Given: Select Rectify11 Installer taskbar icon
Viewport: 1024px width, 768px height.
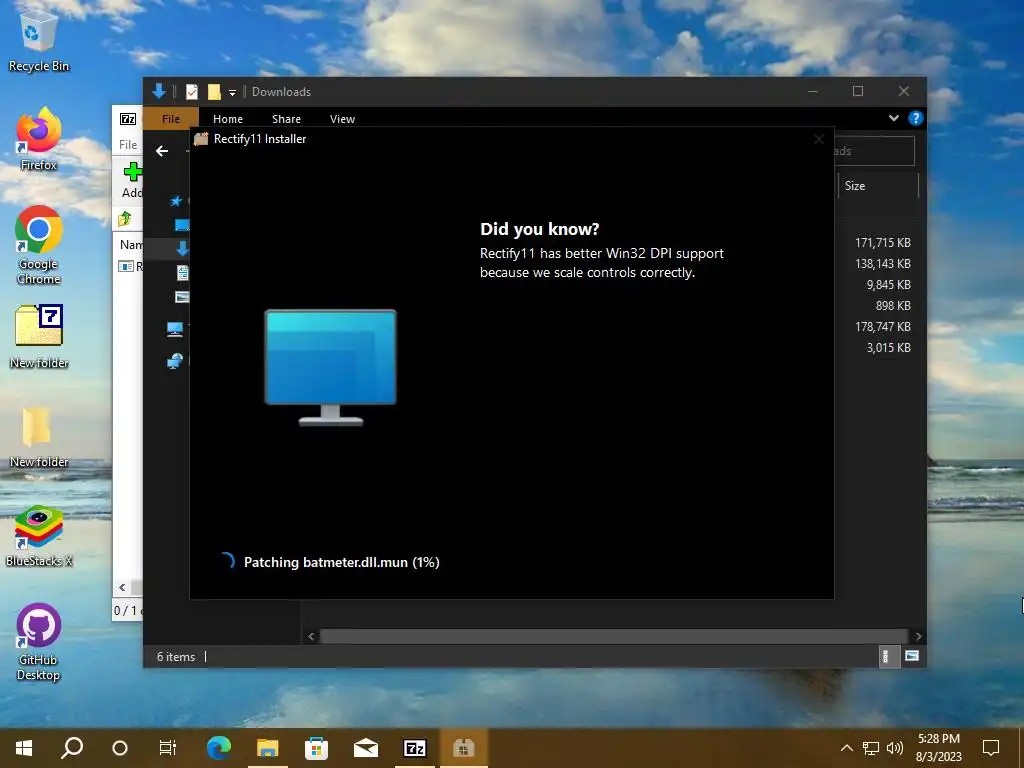Looking at the screenshot, I should [x=464, y=748].
